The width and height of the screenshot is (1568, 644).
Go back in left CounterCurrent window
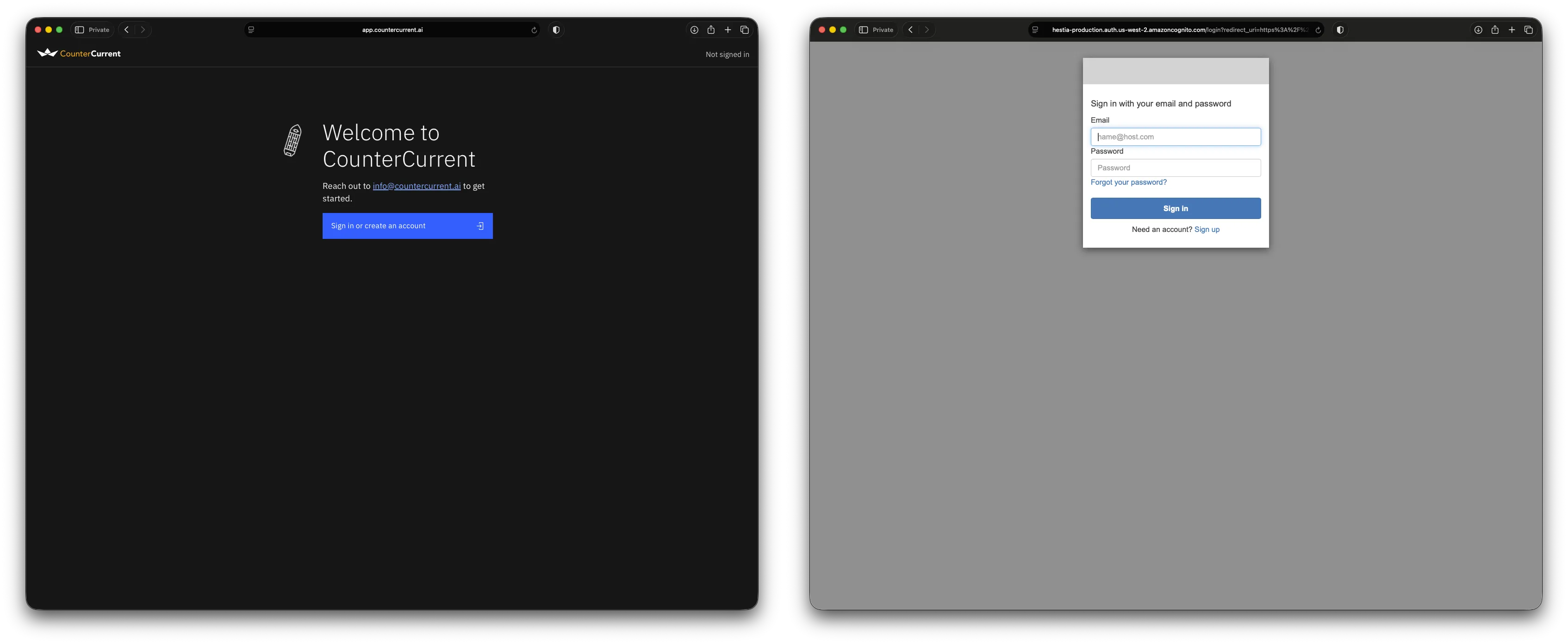point(127,30)
